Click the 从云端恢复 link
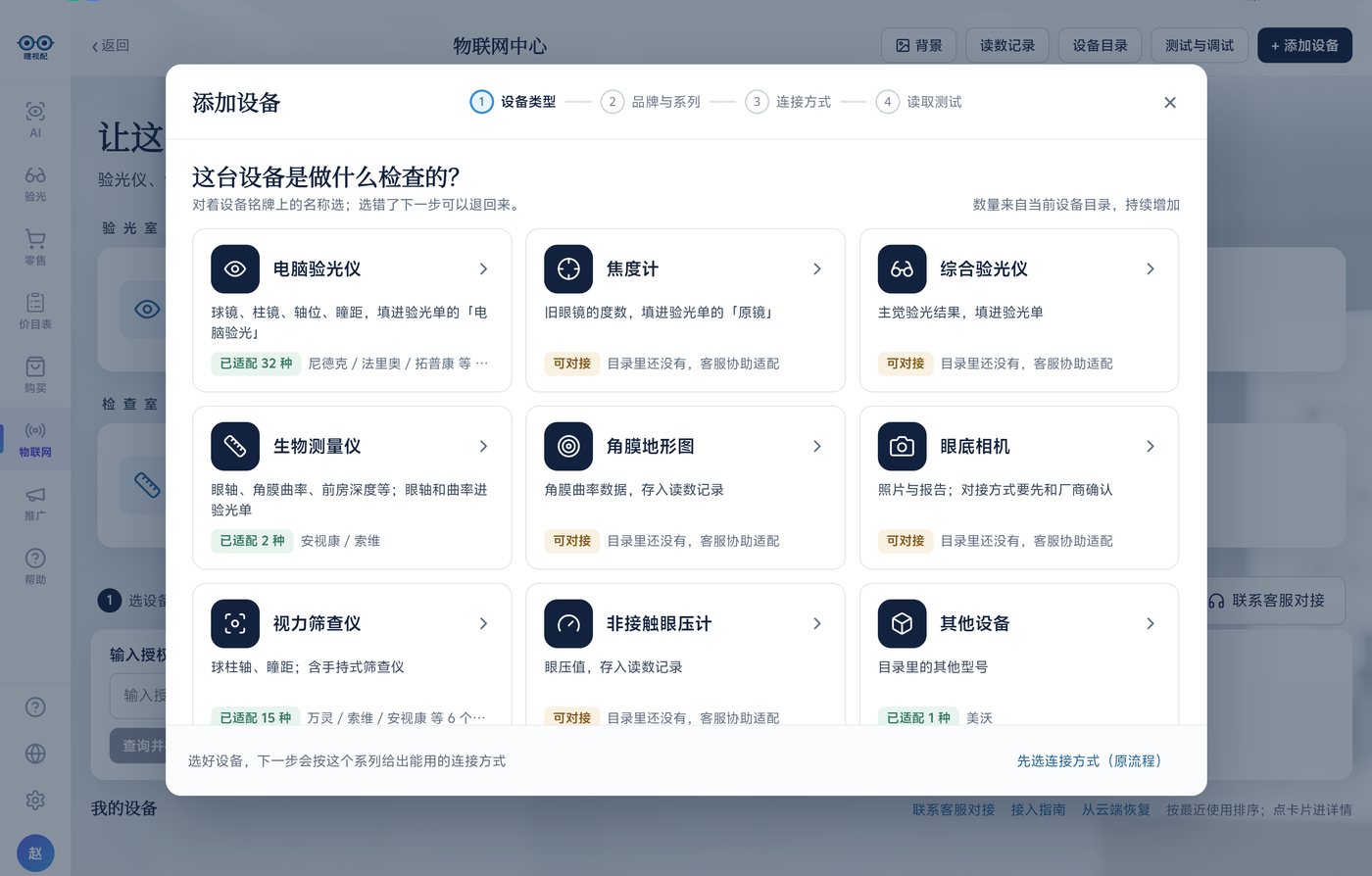This screenshot has width=1372, height=876. click(x=1116, y=809)
